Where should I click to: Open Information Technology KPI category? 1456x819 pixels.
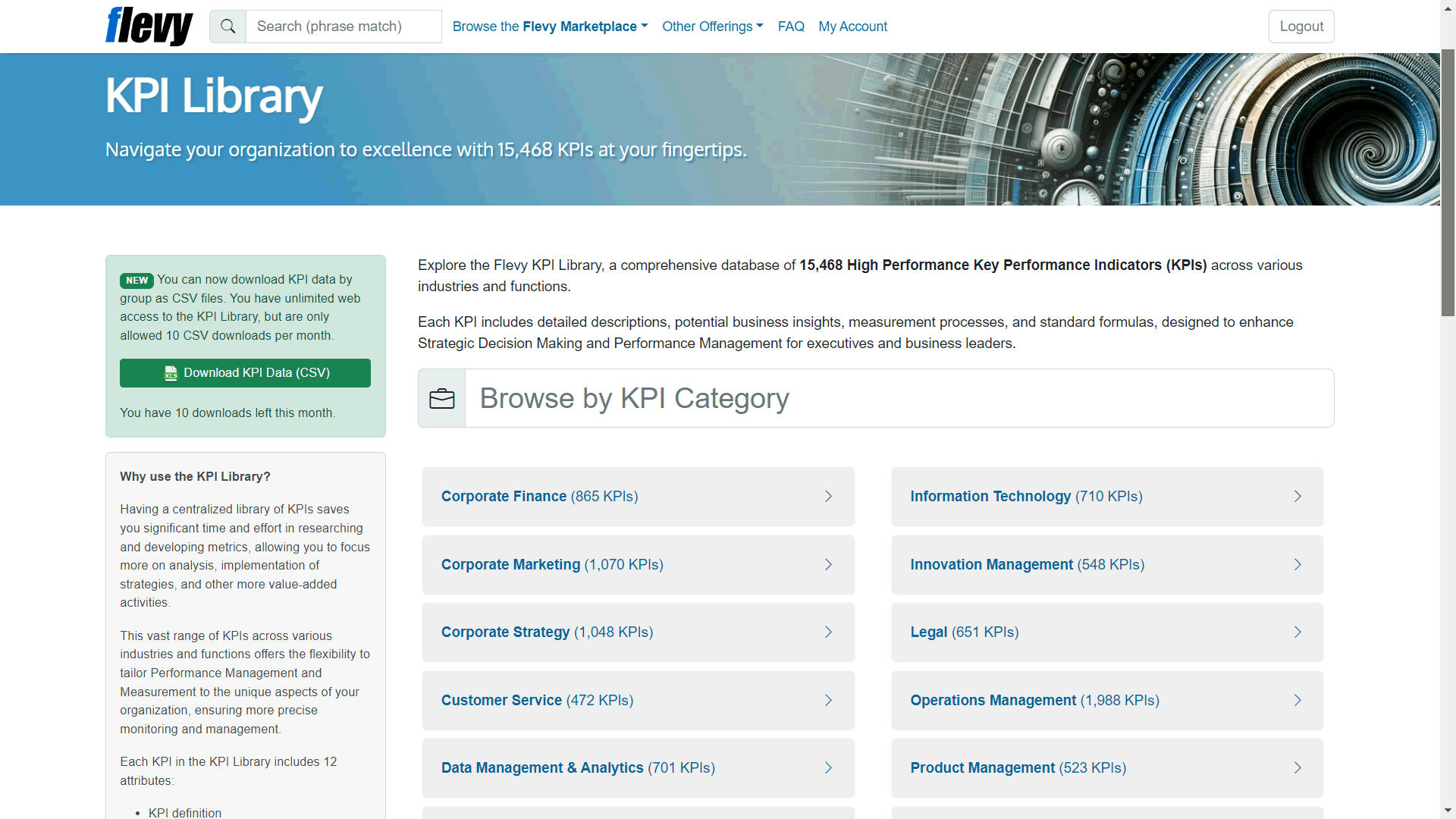1107,497
